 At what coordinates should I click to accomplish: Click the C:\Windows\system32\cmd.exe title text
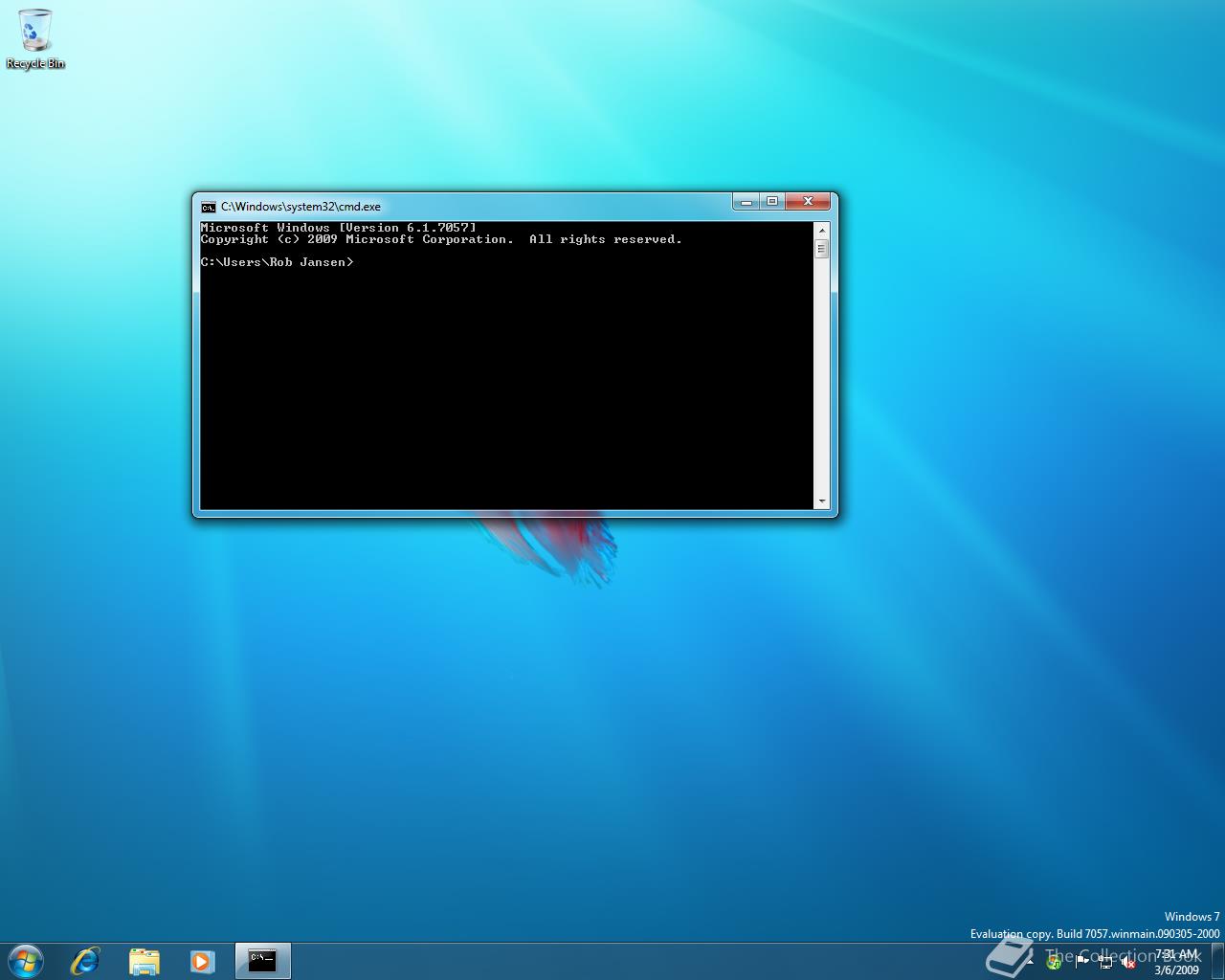(x=301, y=207)
